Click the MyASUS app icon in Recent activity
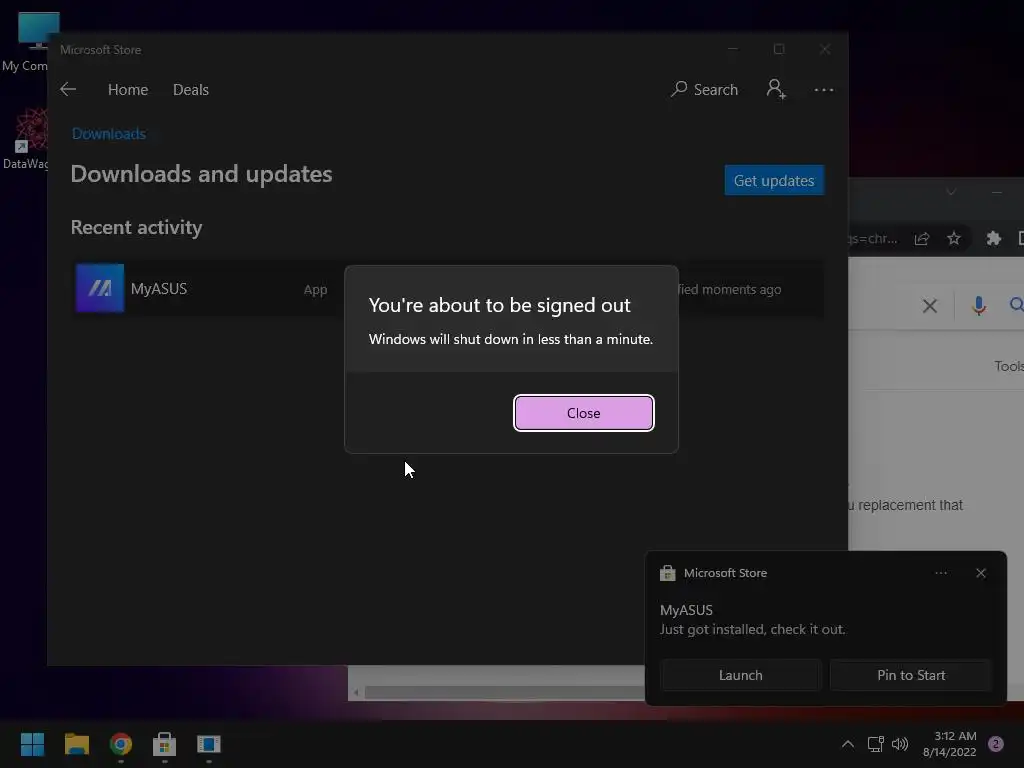This screenshot has height=768, width=1024. coord(99,288)
